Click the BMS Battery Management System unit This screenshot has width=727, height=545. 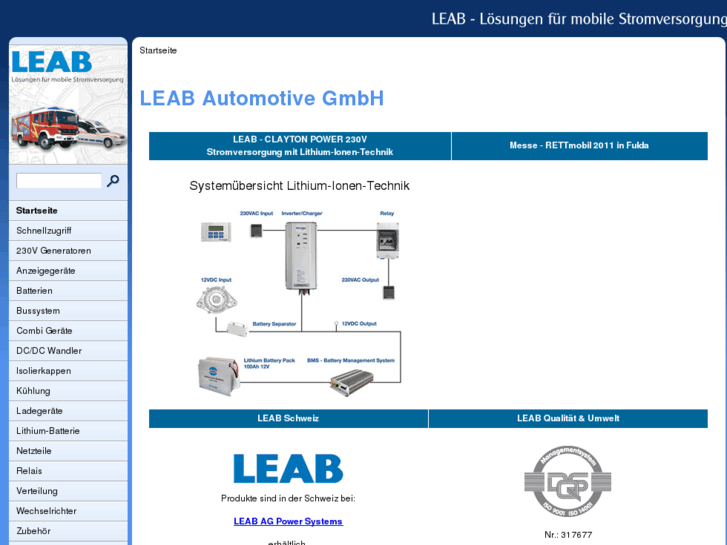pyautogui.click(x=351, y=382)
